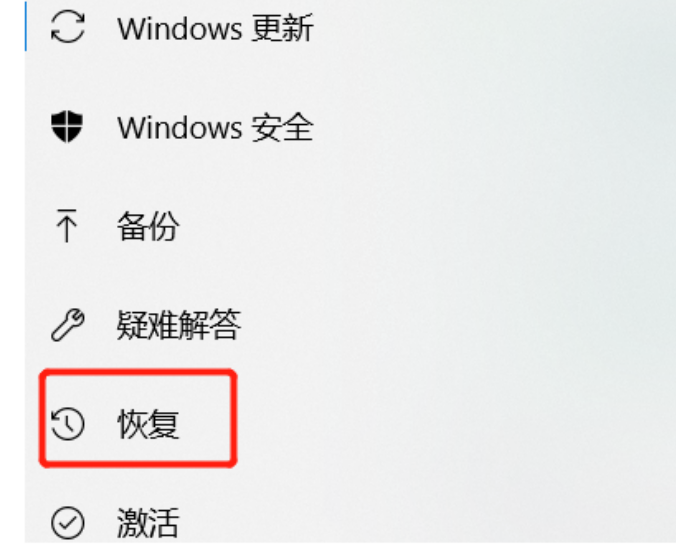Click the blue selection bar beside Windows 更新
Image resolution: width=676 pixels, height=557 pixels.
coord(26,26)
